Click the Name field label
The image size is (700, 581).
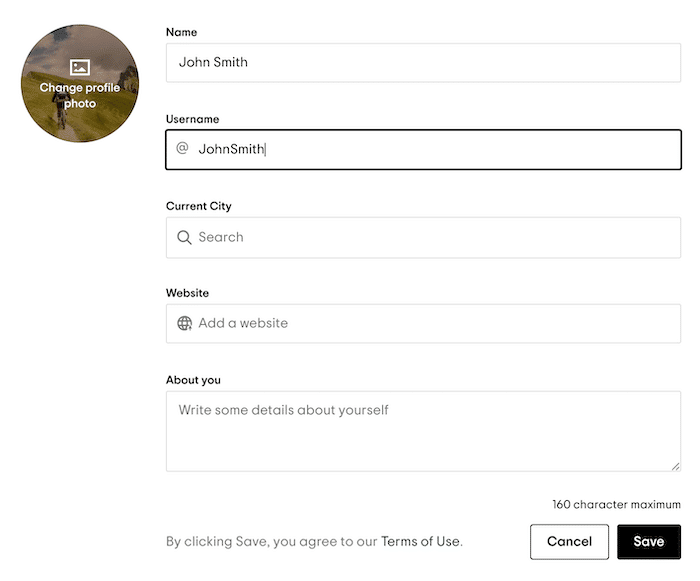(x=181, y=32)
